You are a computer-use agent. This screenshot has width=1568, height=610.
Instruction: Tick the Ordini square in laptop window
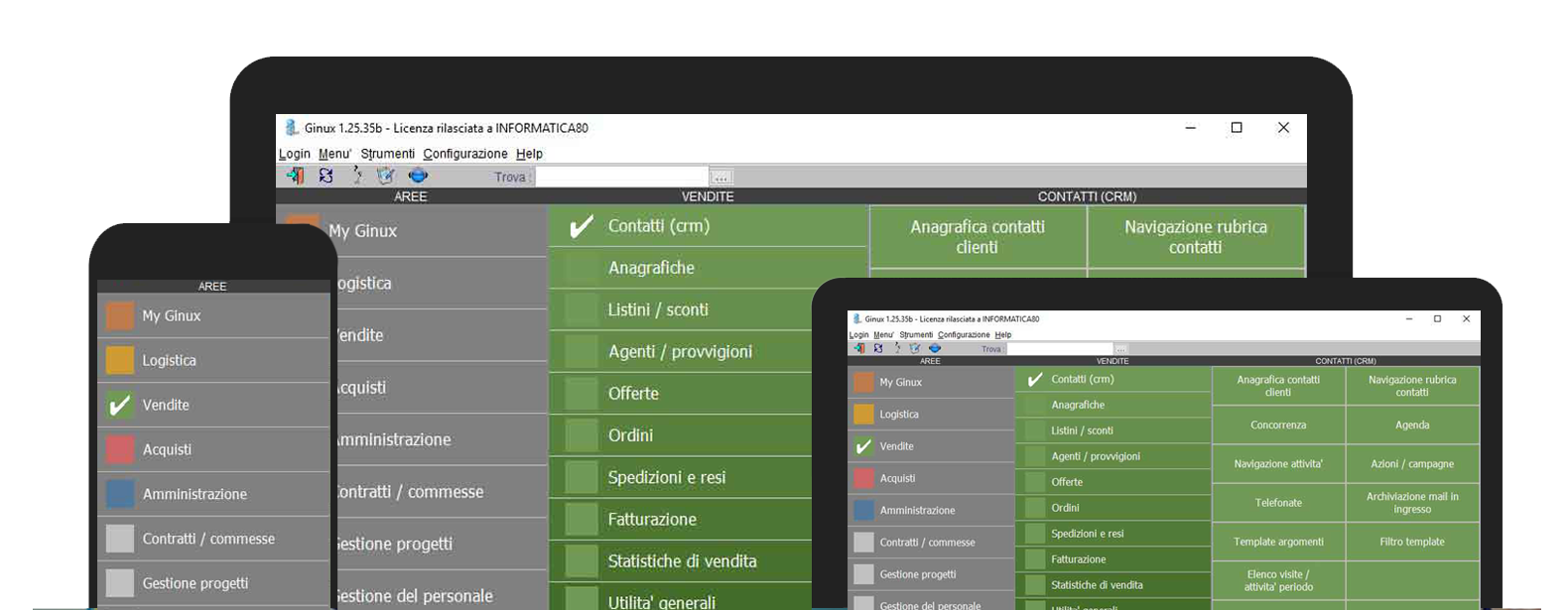tap(582, 435)
